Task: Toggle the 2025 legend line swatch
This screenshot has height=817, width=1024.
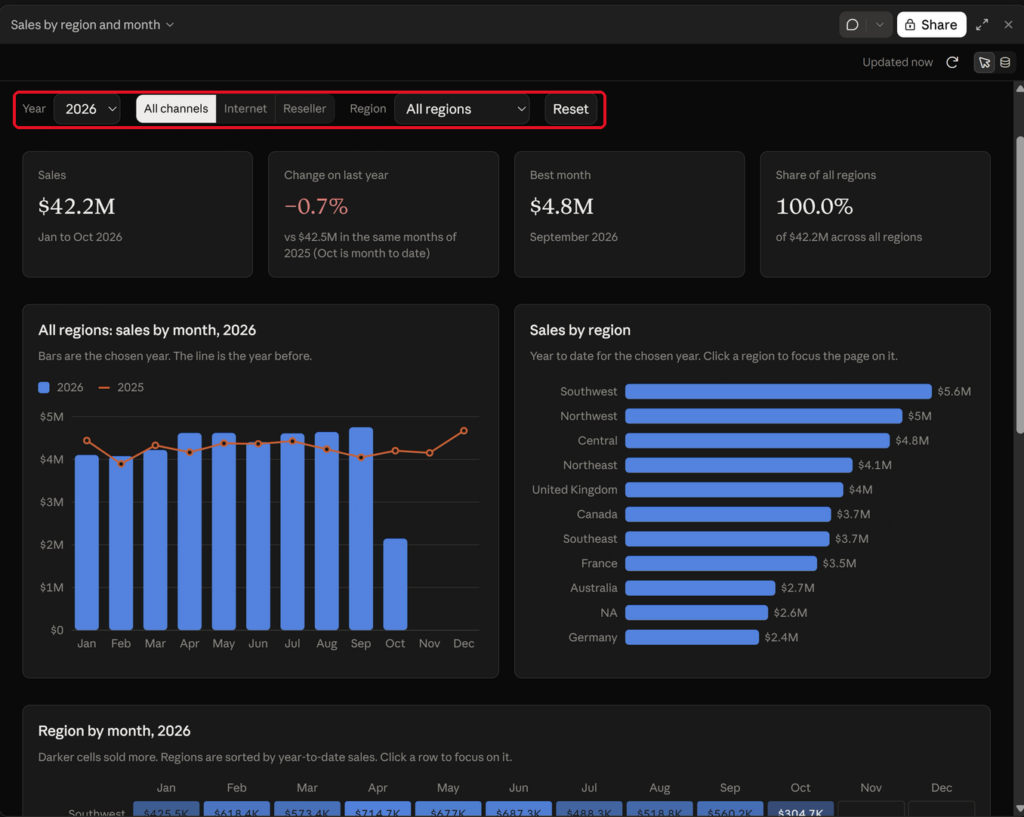Action: pyautogui.click(x=104, y=387)
